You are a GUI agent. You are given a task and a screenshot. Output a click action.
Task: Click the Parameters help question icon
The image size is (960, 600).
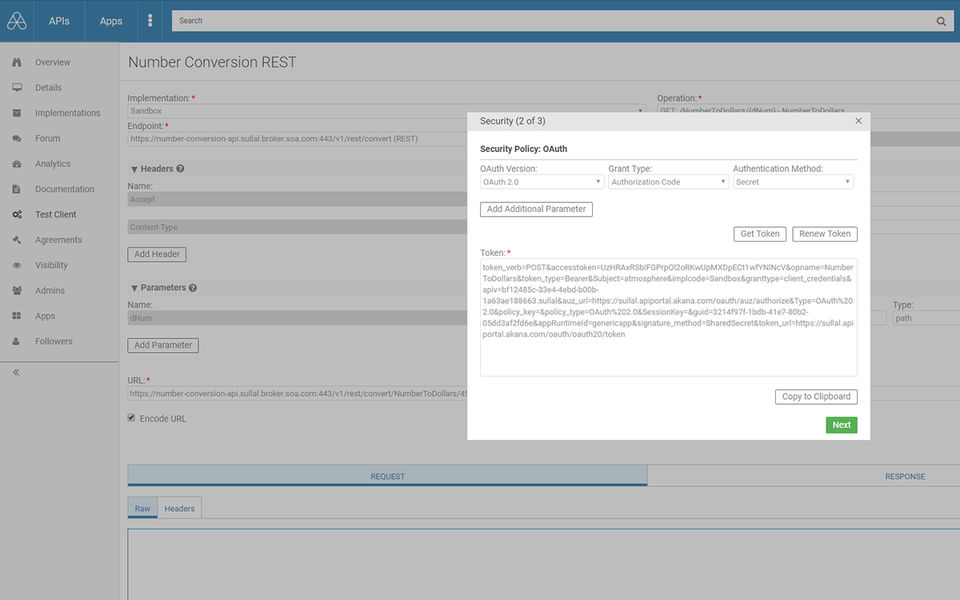pos(192,288)
